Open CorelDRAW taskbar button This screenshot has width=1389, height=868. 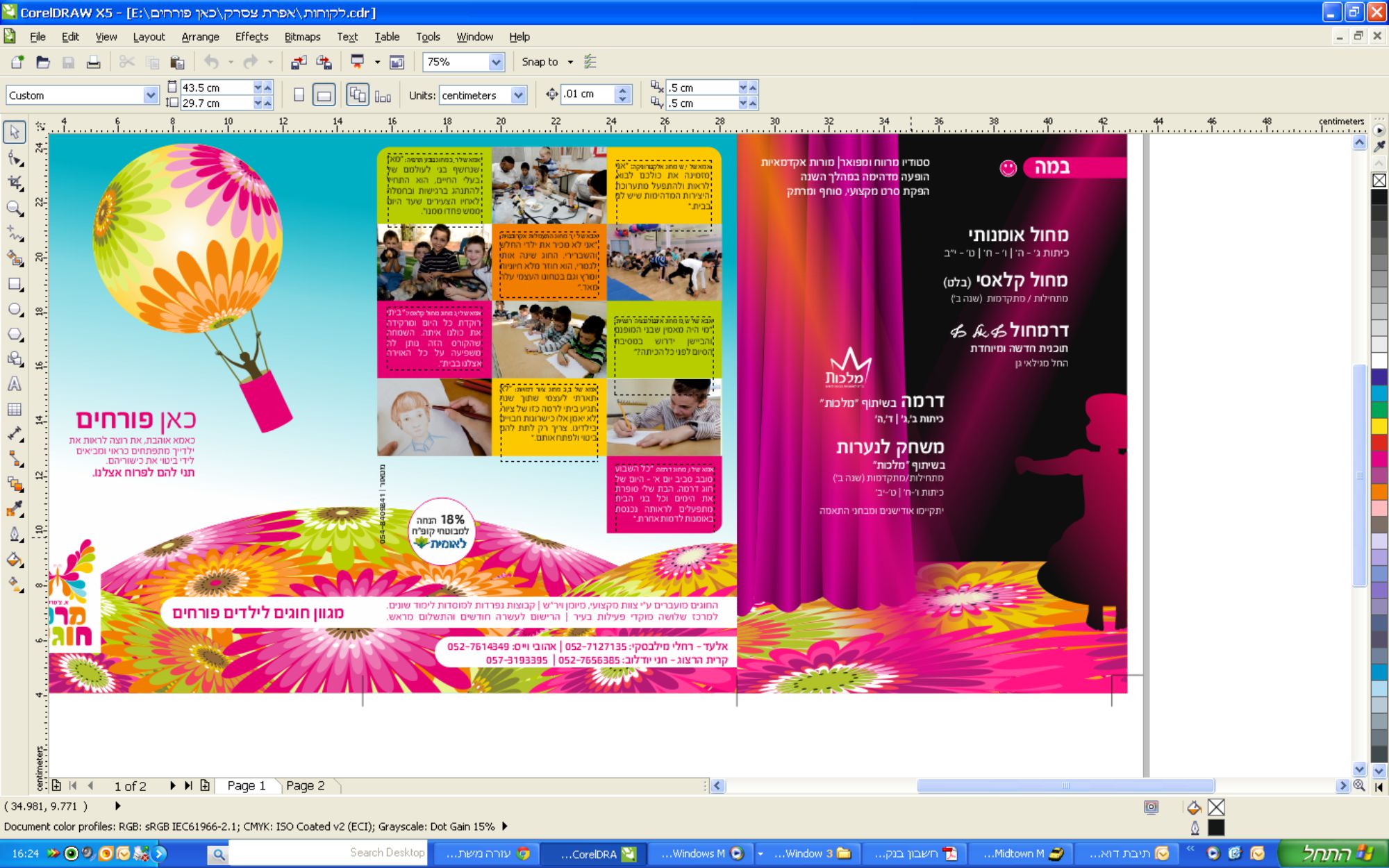pos(594,853)
